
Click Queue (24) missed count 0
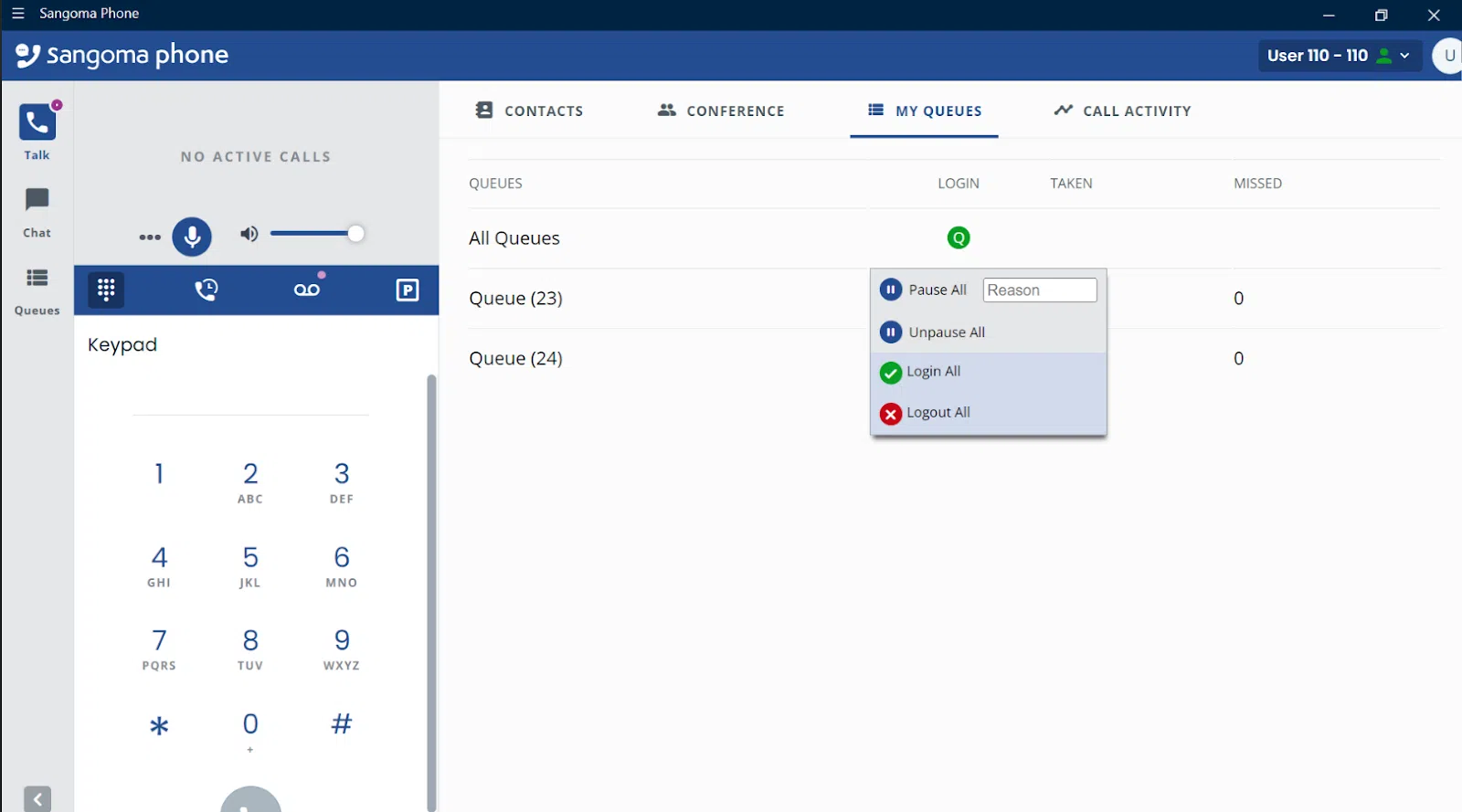(1239, 359)
